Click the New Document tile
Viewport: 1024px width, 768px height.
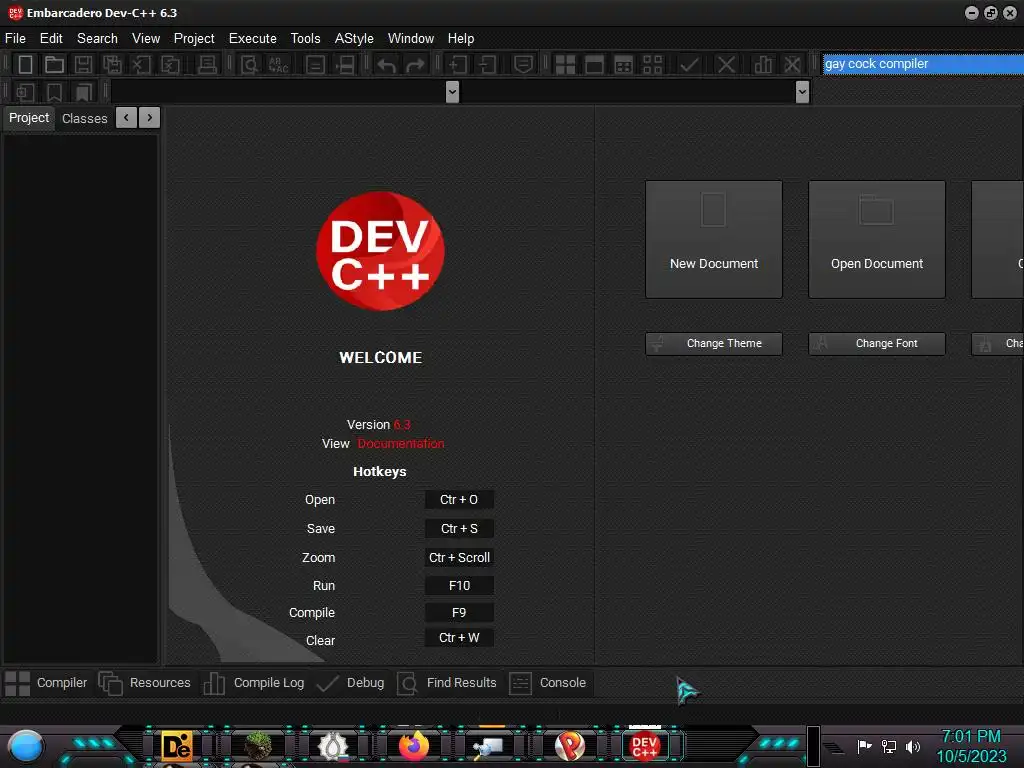pyautogui.click(x=714, y=240)
